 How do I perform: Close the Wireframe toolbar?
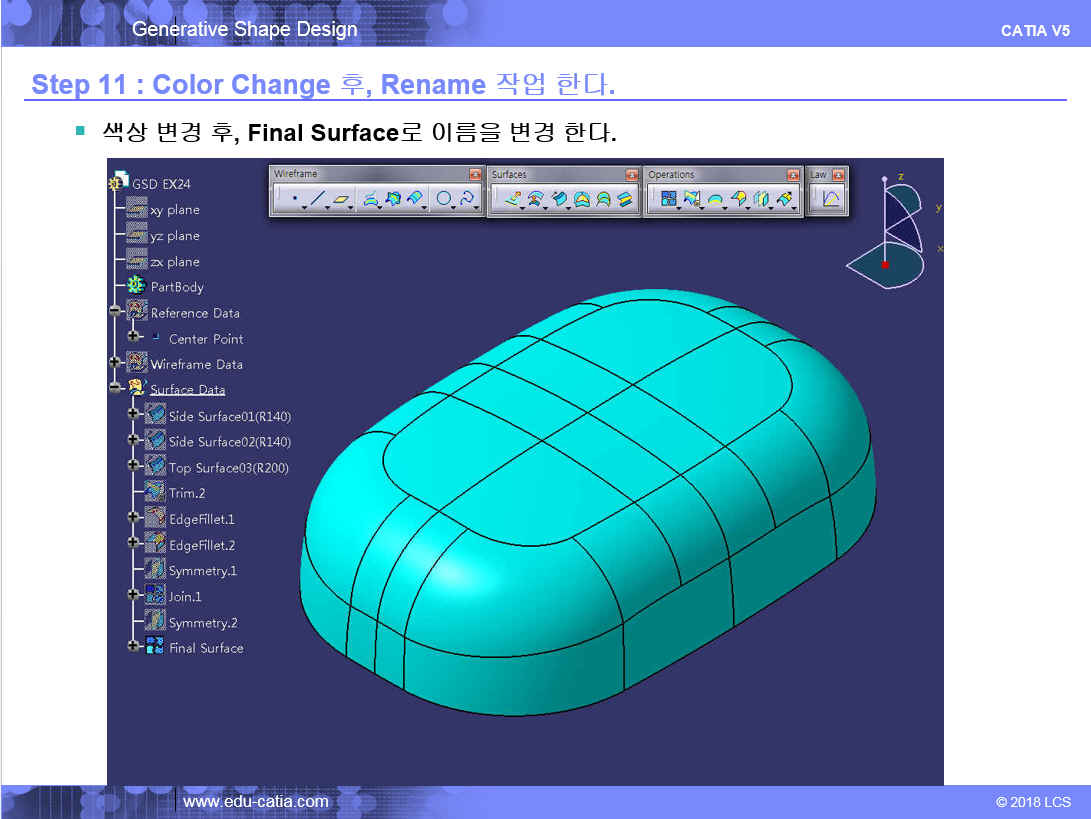pos(475,175)
